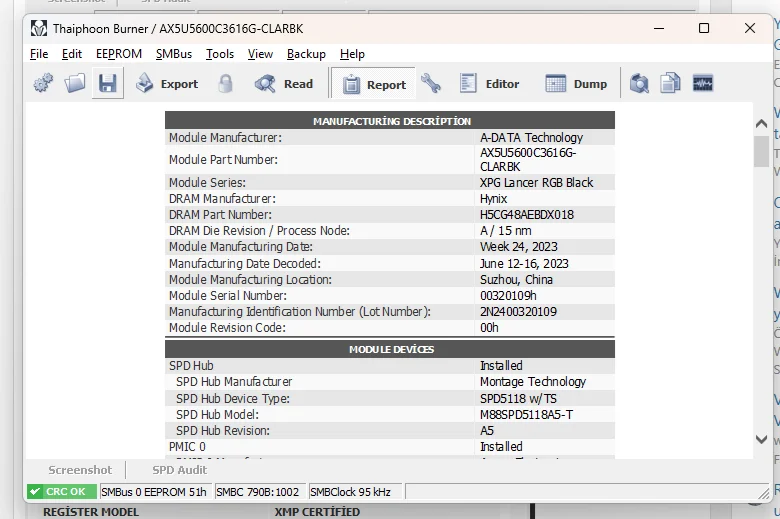
Task: Click the copy documents icon
Action: [670, 83]
